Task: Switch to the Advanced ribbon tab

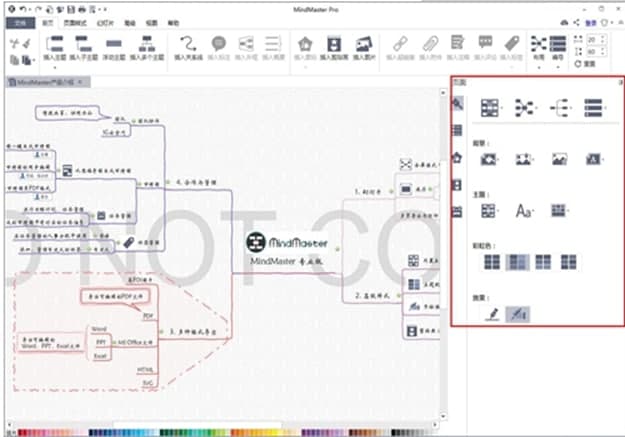Action: click(x=130, y=23)
